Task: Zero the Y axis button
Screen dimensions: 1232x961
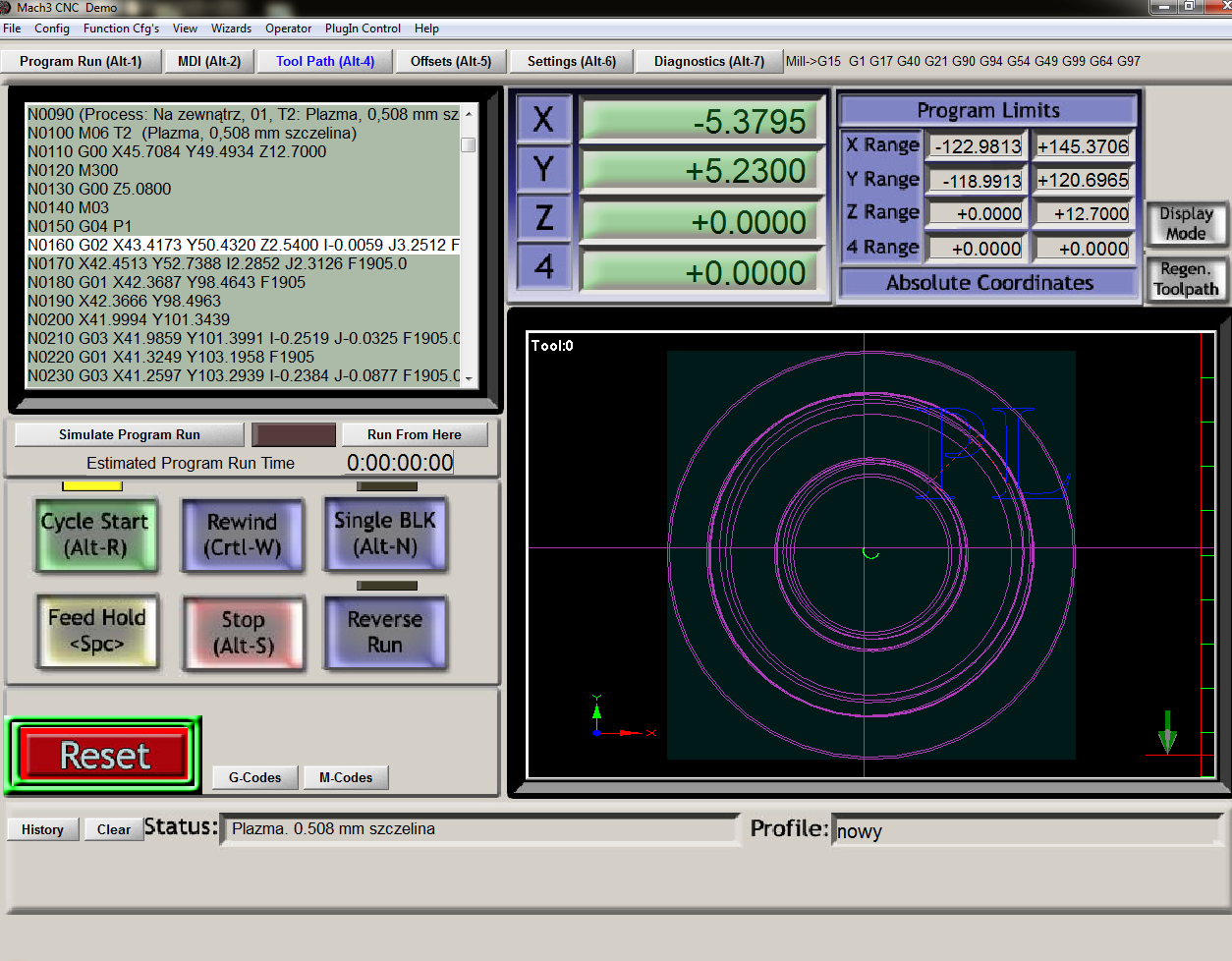Action: (x=543, y=169)
